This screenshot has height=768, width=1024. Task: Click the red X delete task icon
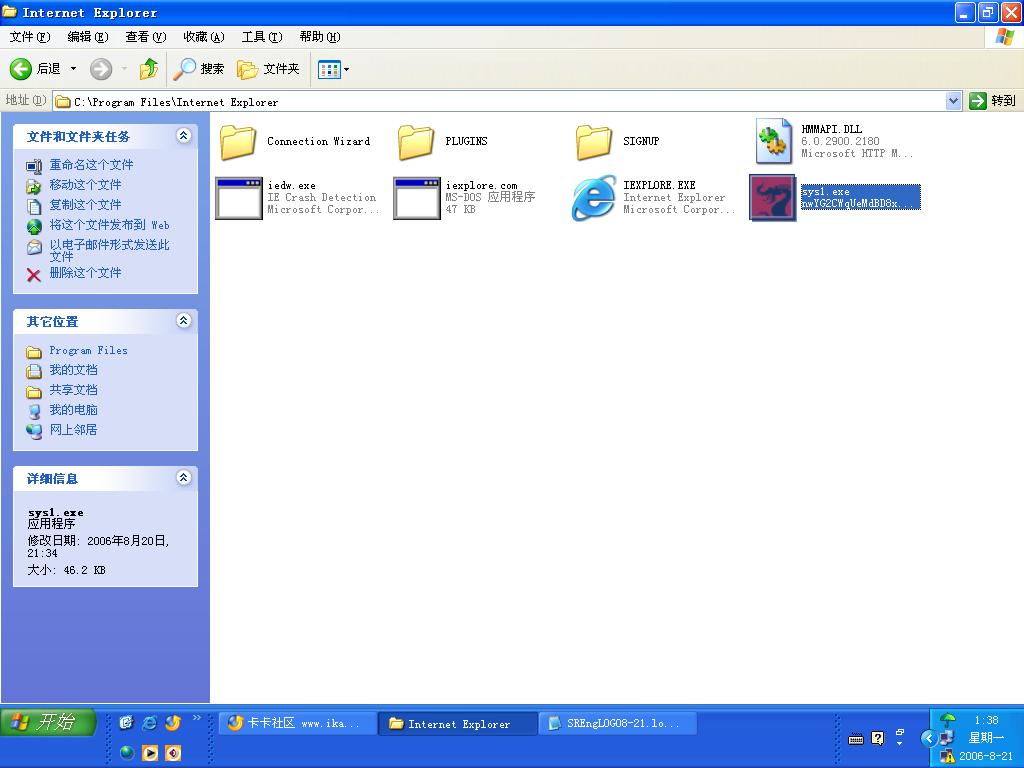[x=34, y=275]
